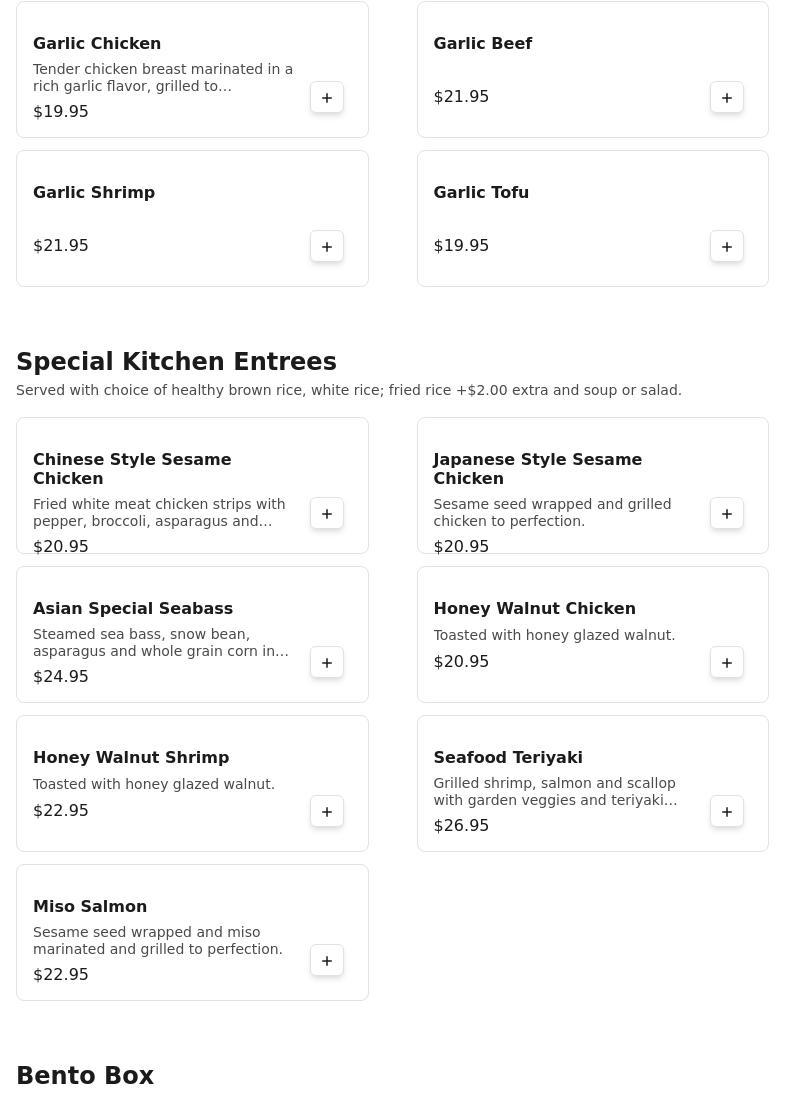
Task: Open the Honey Walnut Shrimp description text
Action: pyautogui.click(x=153, y=784)
